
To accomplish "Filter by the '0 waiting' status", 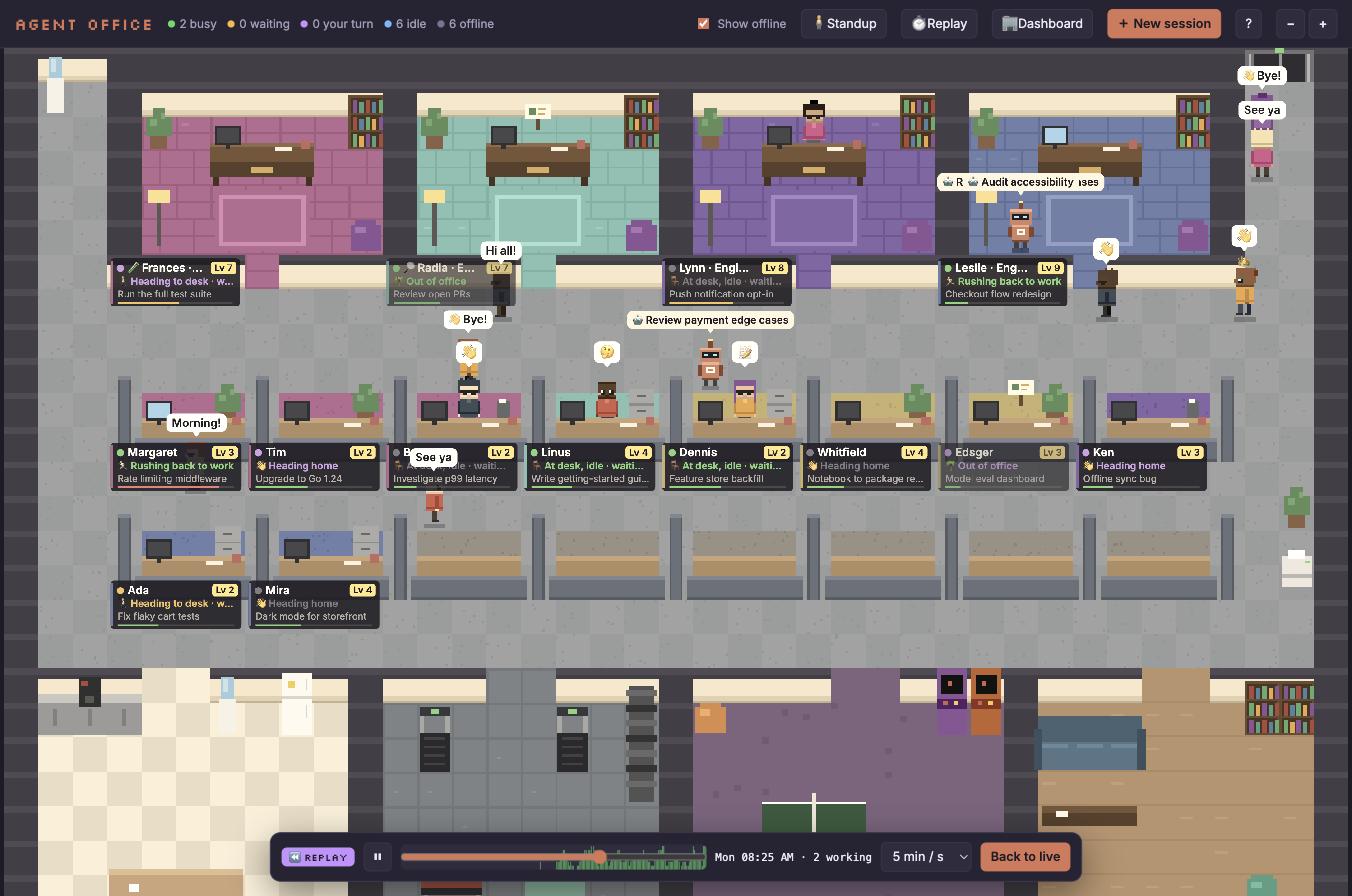I will 258,24.
